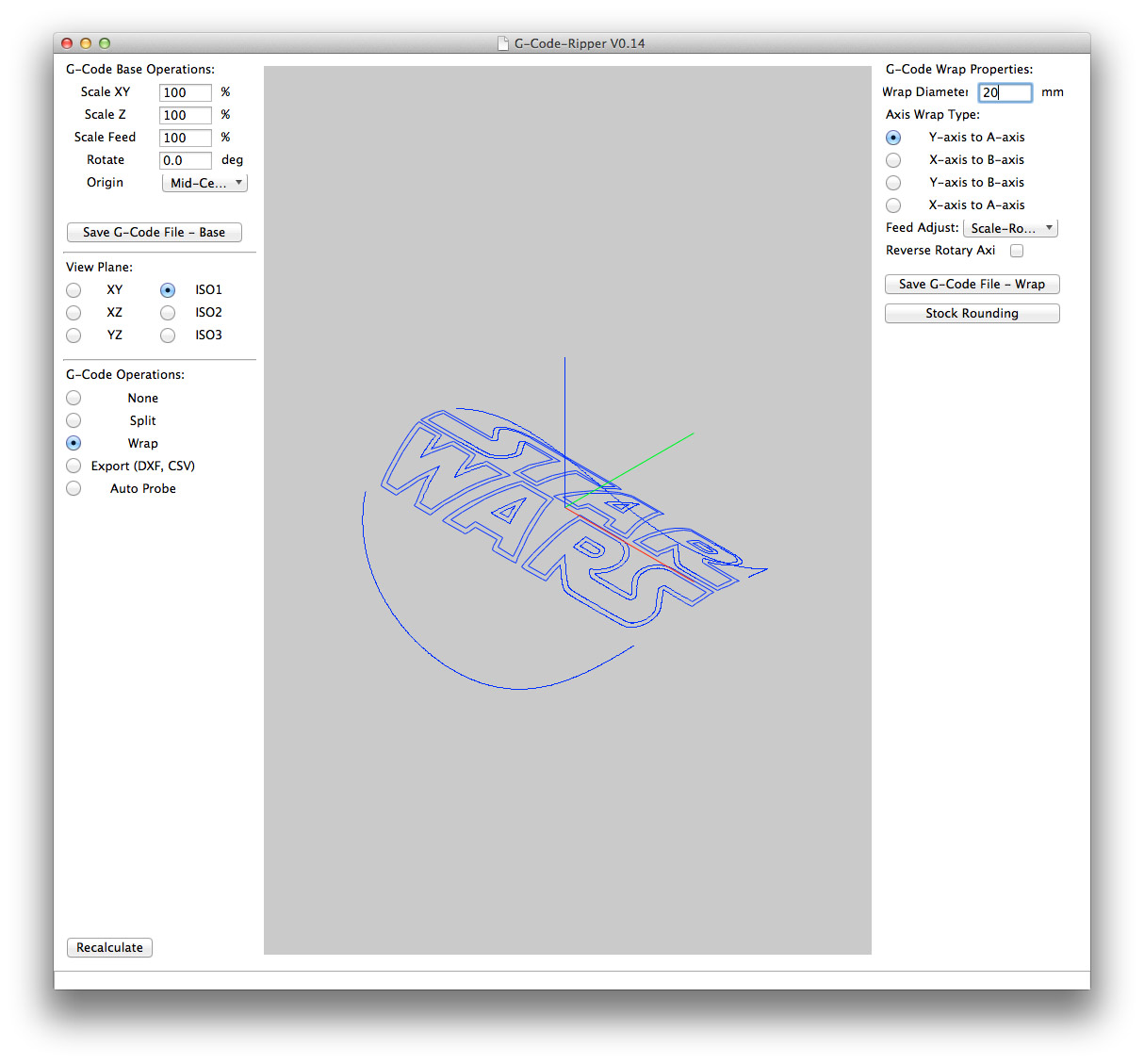Choose Export (DXF, CSV) operation

tap(74, 466)
